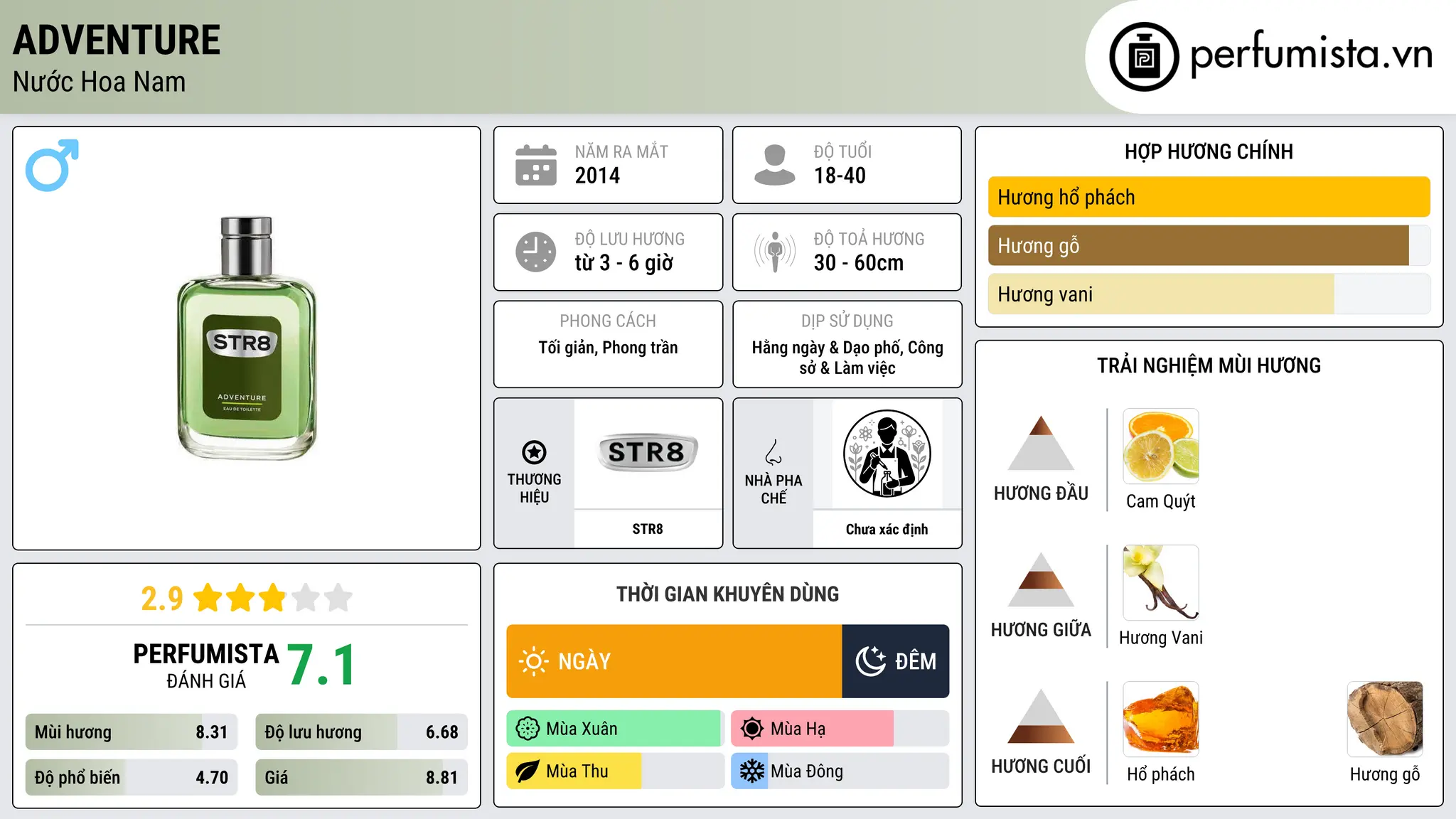Click the clock icon beside Độ lưu hương
This screenshot has height=819, width=1456.
(x=536, y=252)
